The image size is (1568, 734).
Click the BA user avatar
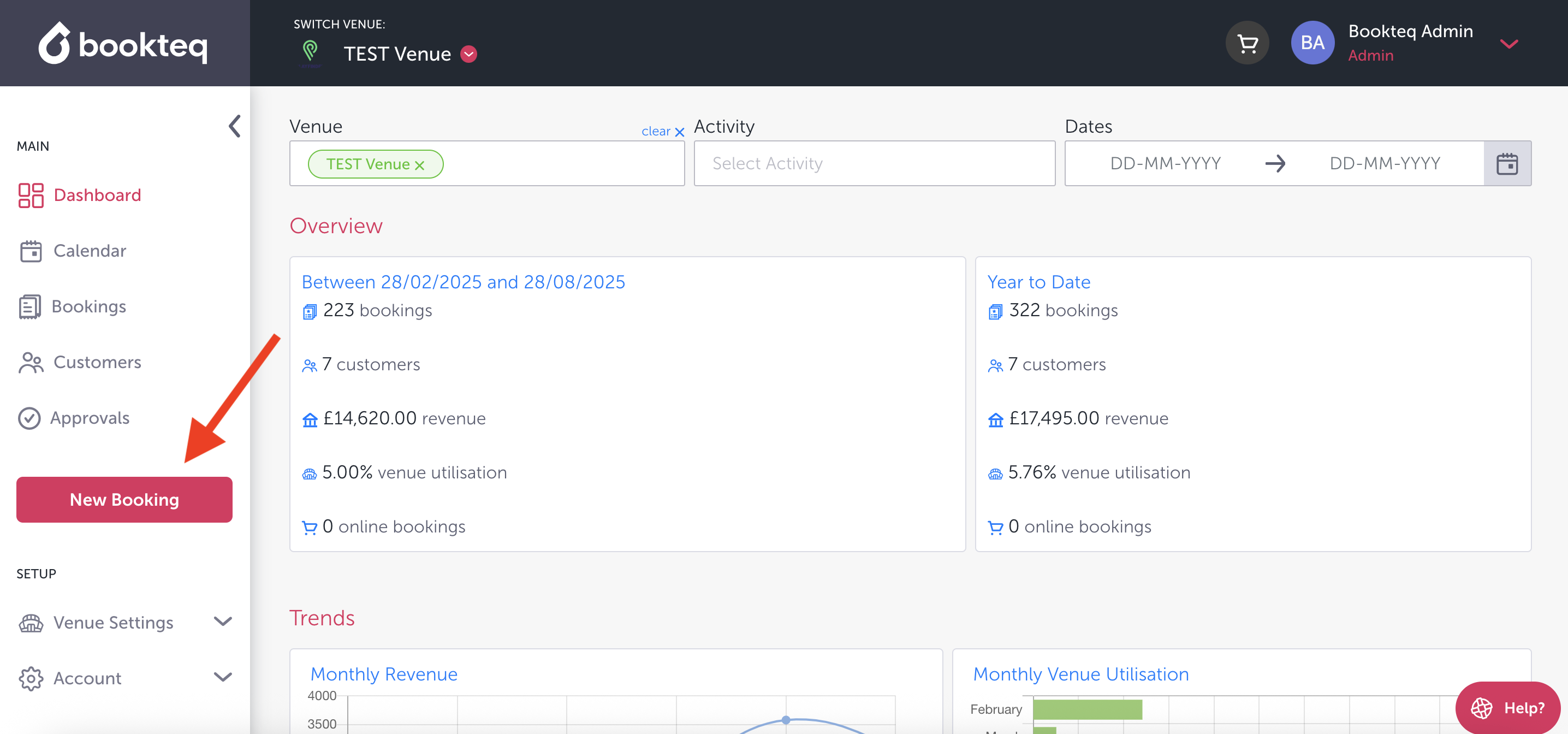tap(1312, 43)
